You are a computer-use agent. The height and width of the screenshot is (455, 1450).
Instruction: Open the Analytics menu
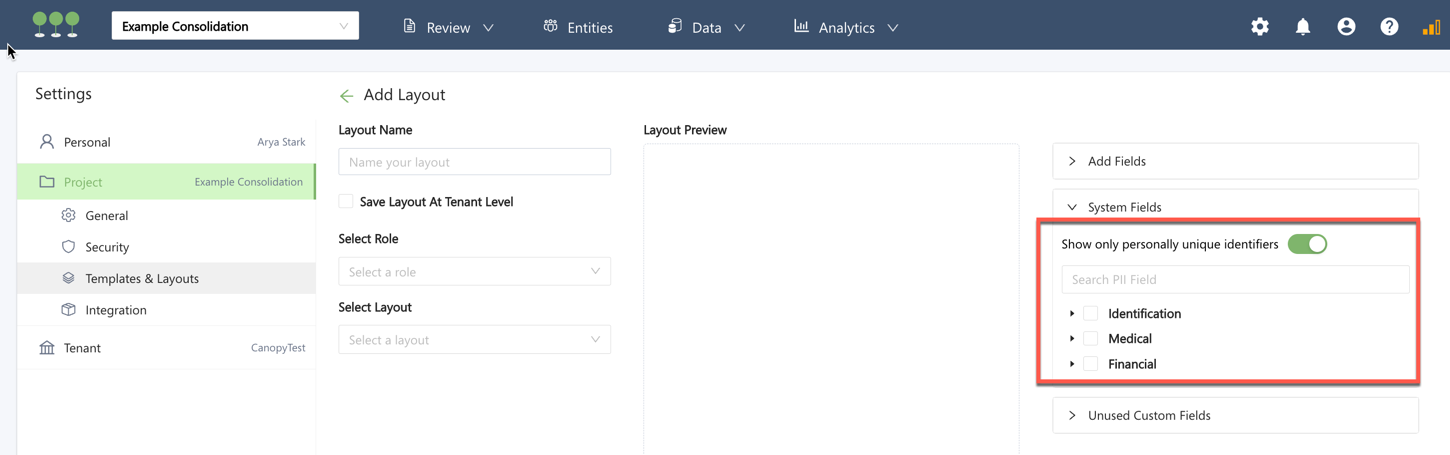[846, 27]
